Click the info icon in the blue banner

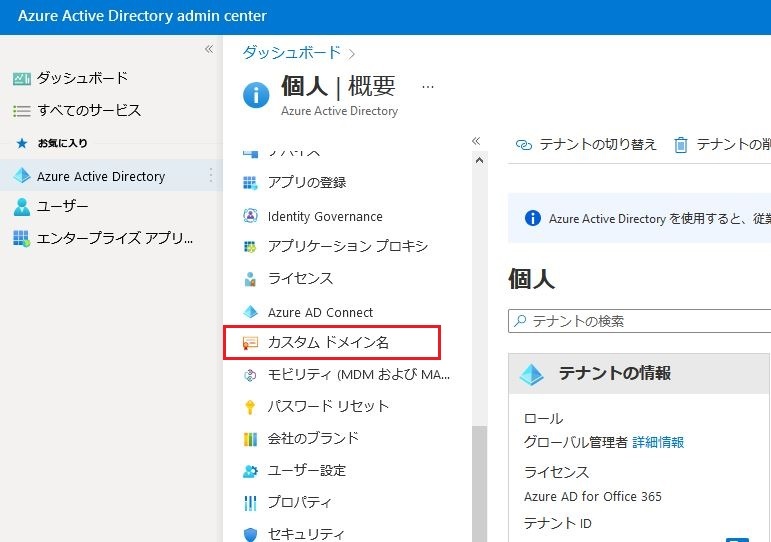point(533,218)
